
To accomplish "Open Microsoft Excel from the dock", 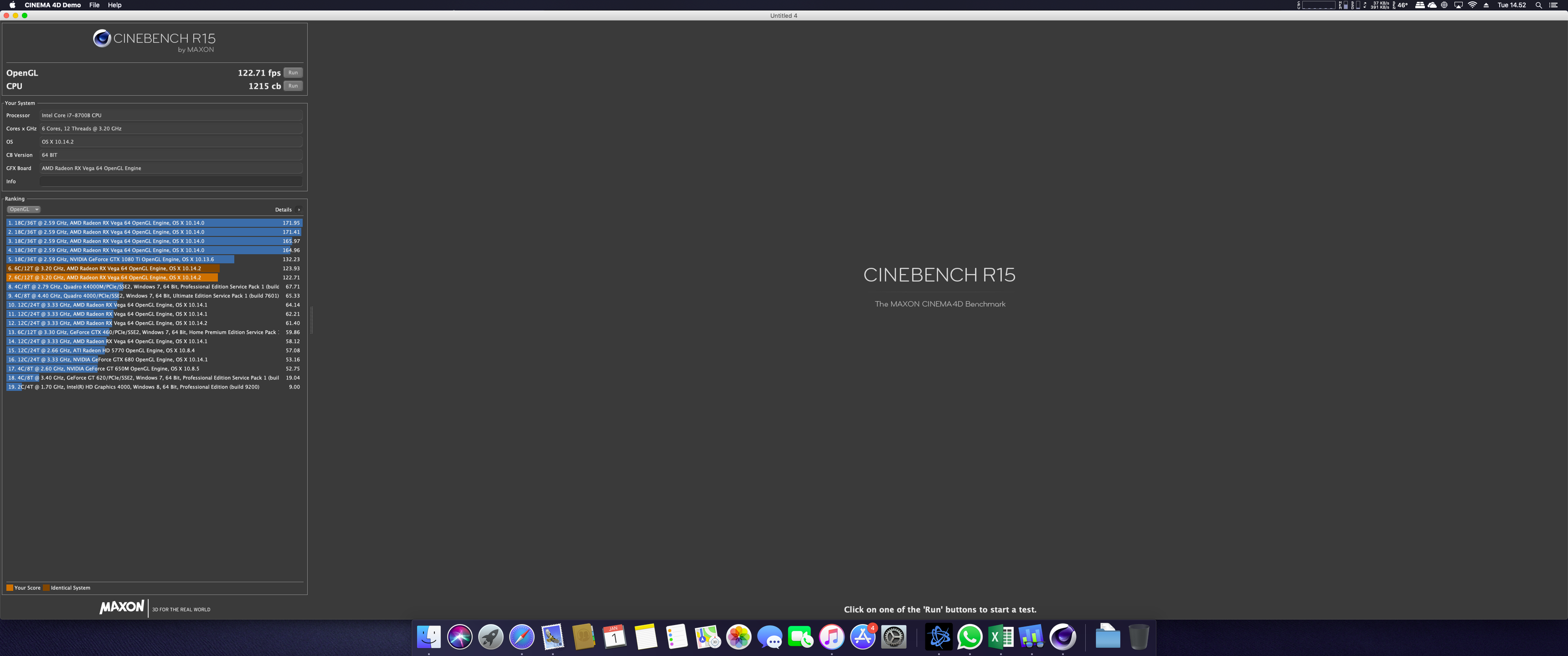I will click(x=1001, y=637).
